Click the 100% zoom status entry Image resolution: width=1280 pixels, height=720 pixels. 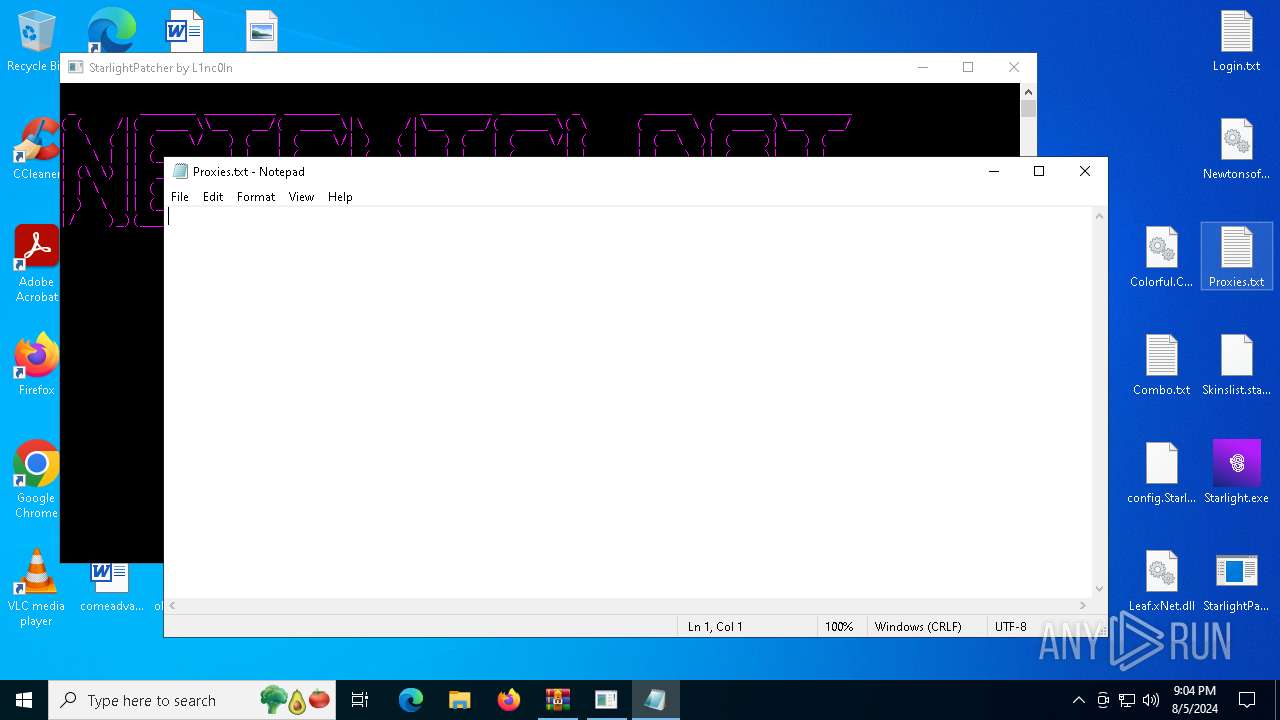pos(839,627)
